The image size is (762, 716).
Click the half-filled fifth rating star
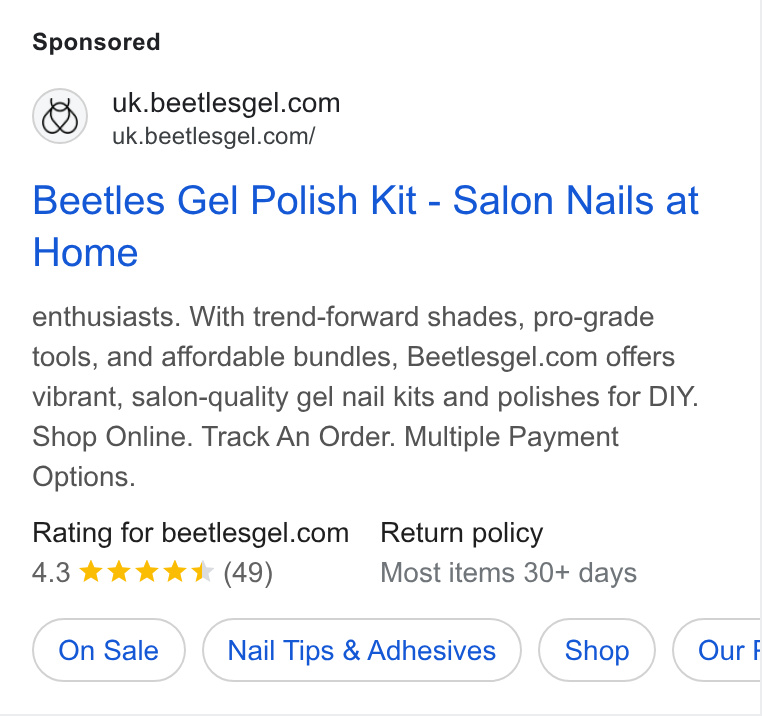(x=203, y=572)
